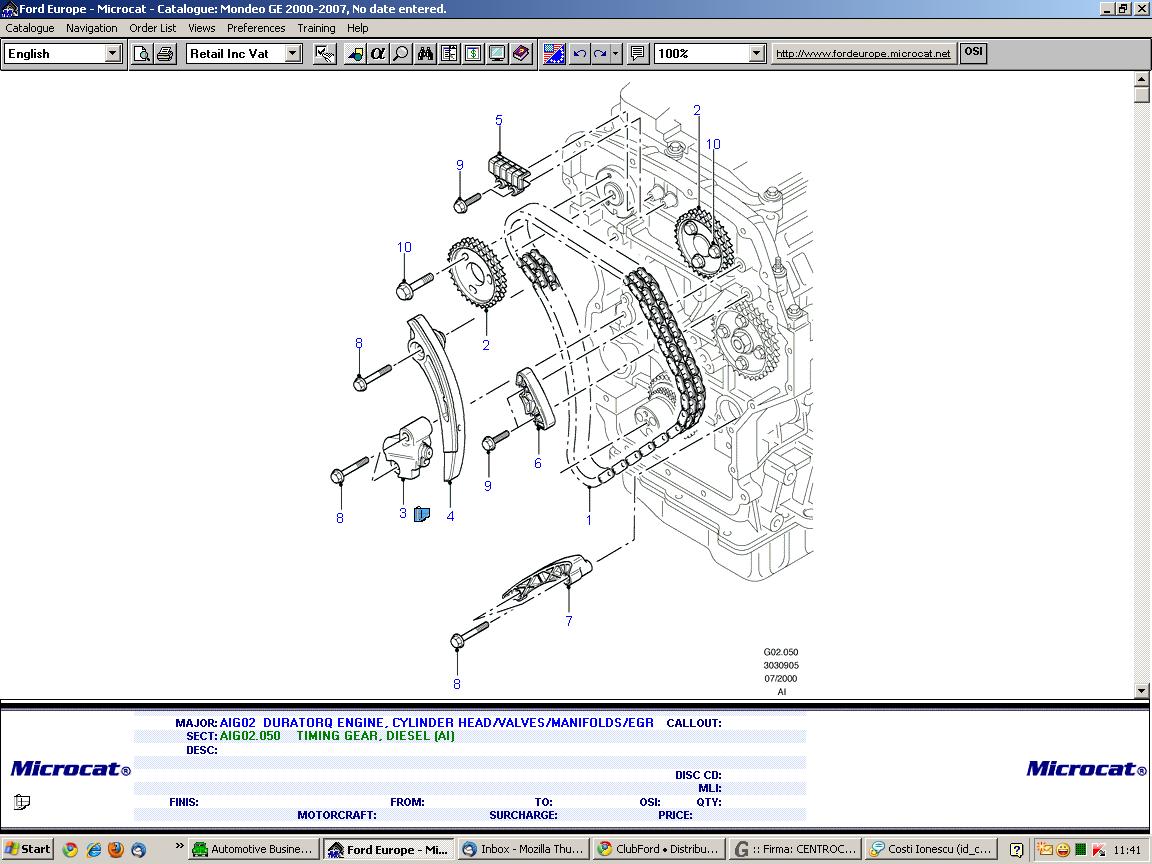Click the undo arrow icon
Screen dimensions: 1152x864
click(x=579, y=54)
